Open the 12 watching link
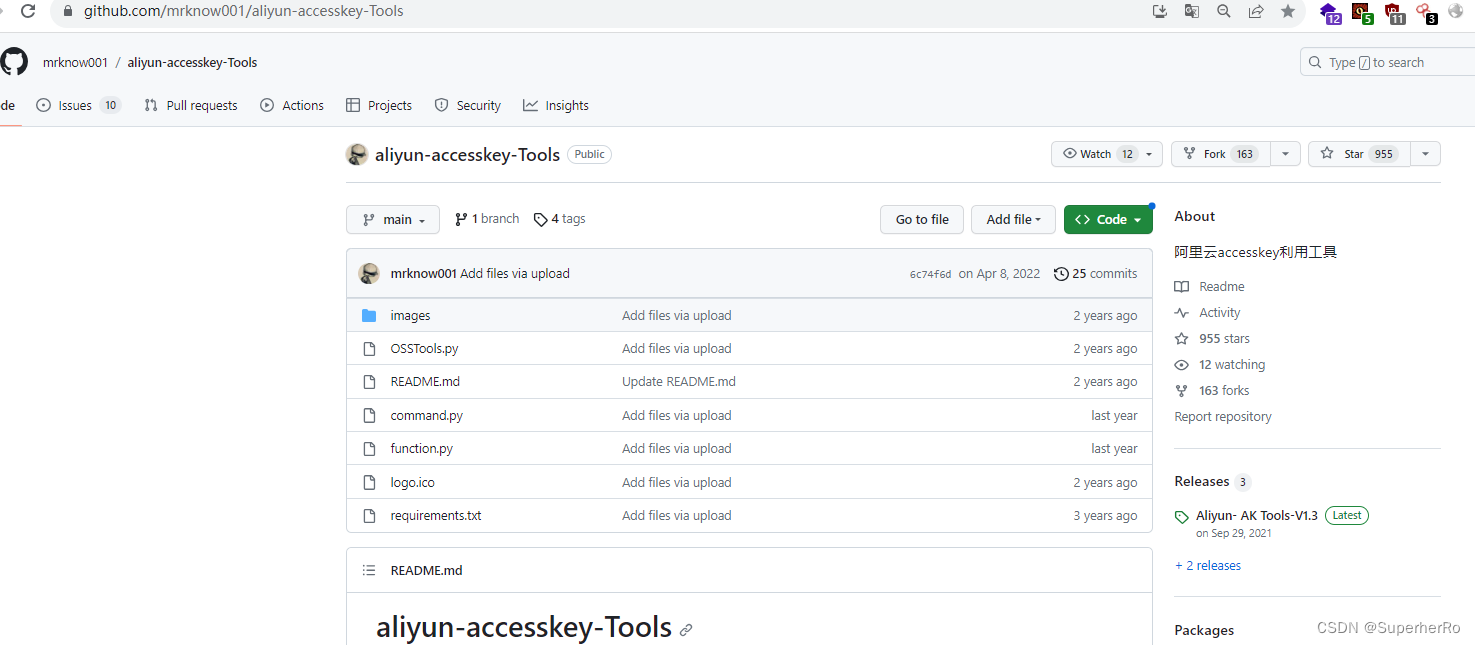 click(x=1220, y=365)
